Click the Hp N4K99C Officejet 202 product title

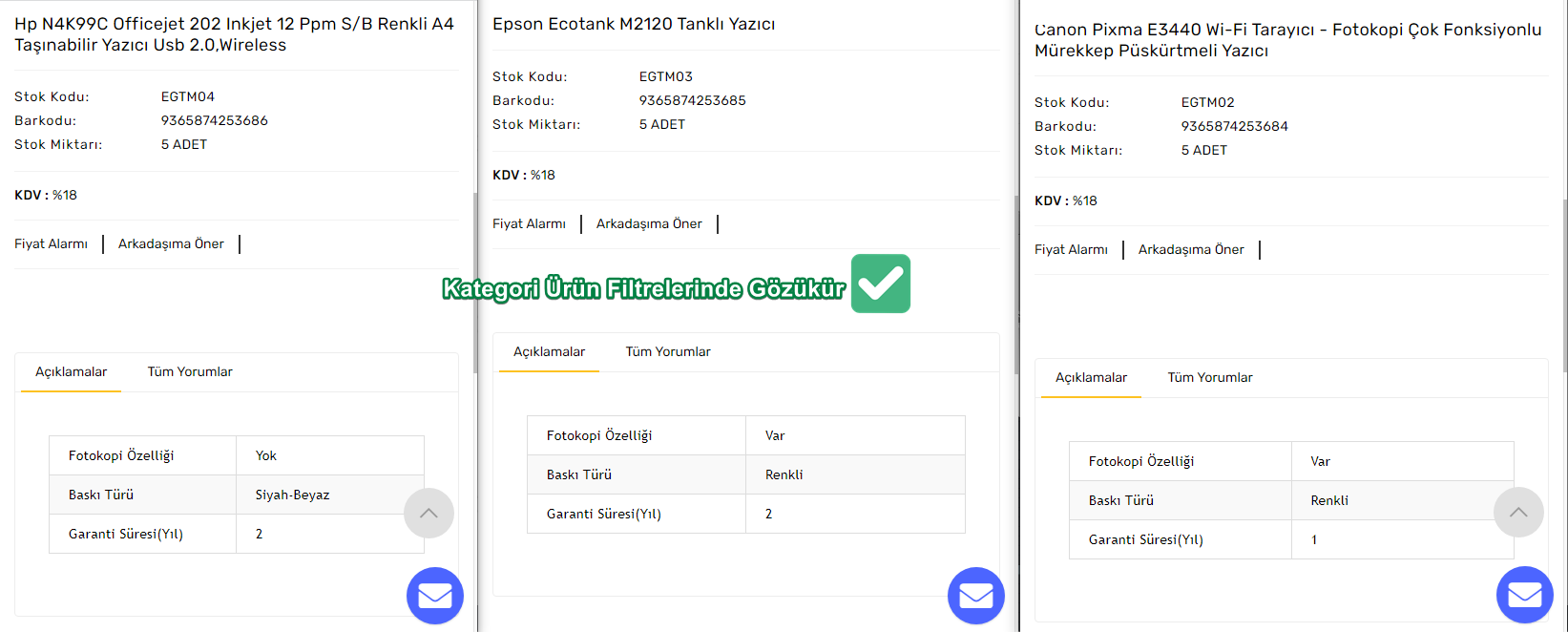tap(234, 34)
